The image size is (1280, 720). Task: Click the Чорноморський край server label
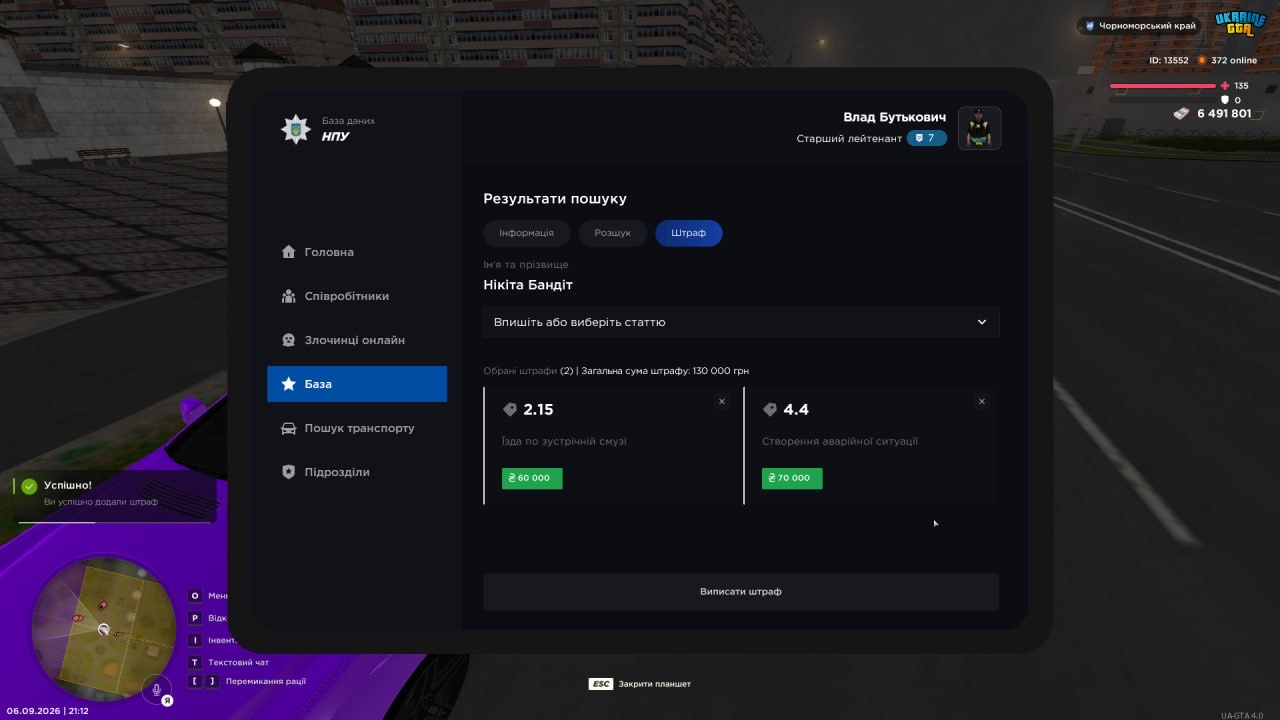[1147, 26]
